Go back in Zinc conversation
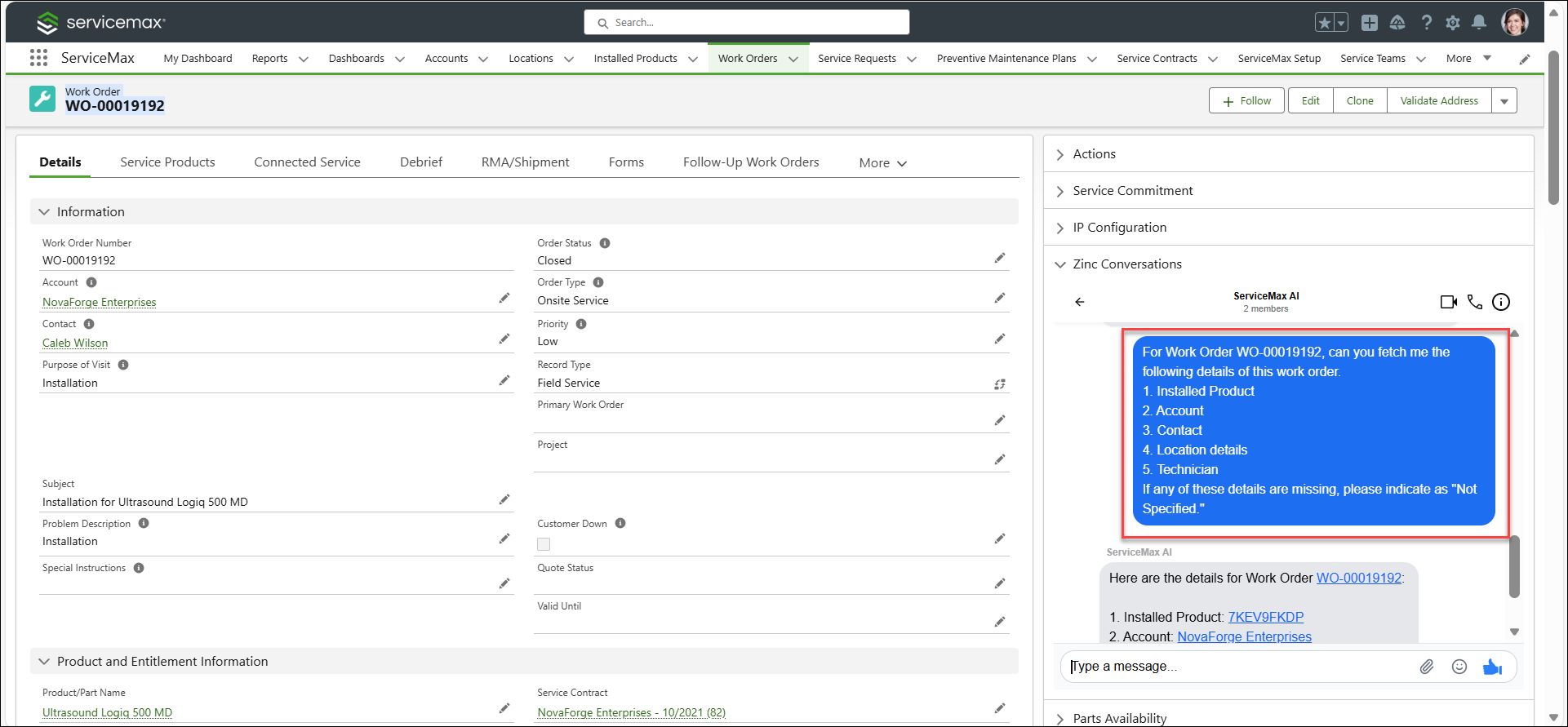The height and width of the screenshot is (727, 1568). coord(1080,302)
